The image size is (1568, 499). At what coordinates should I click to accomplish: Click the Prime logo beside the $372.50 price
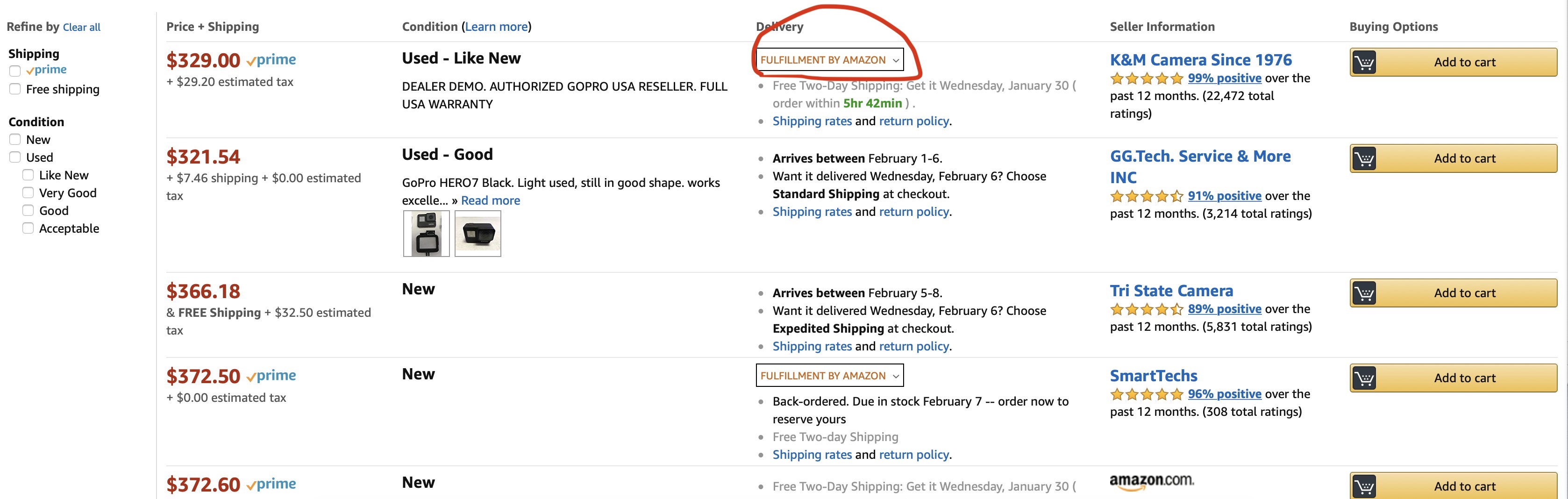coord(271,376)
